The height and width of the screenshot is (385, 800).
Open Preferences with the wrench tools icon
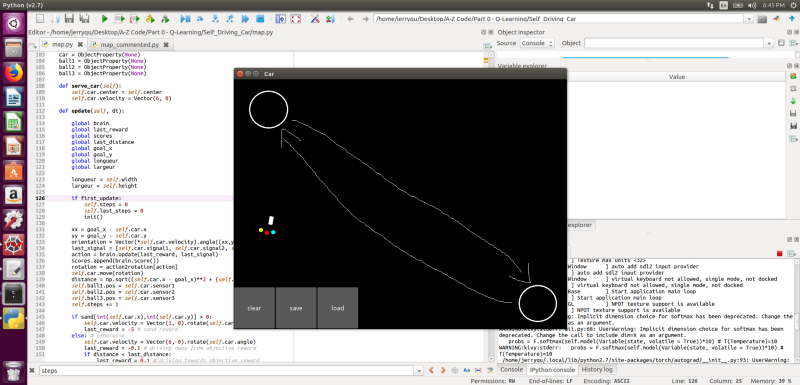315,19
